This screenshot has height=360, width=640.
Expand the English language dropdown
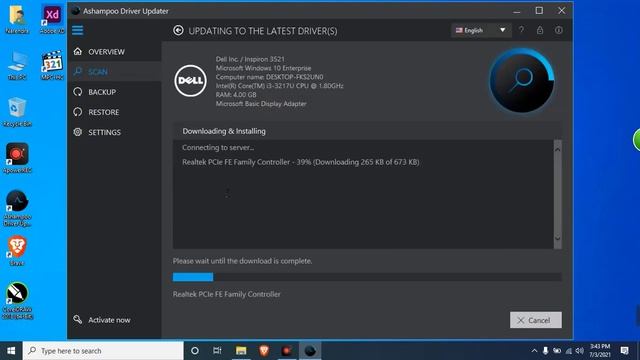coord(481,30)
